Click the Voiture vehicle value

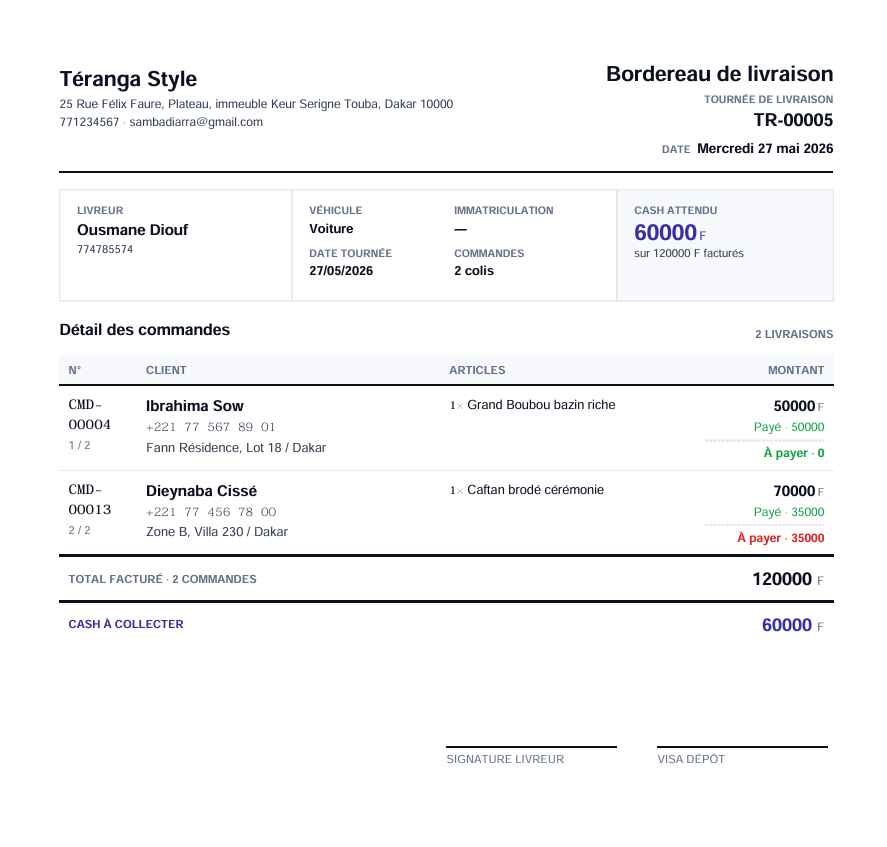[331, 229]
